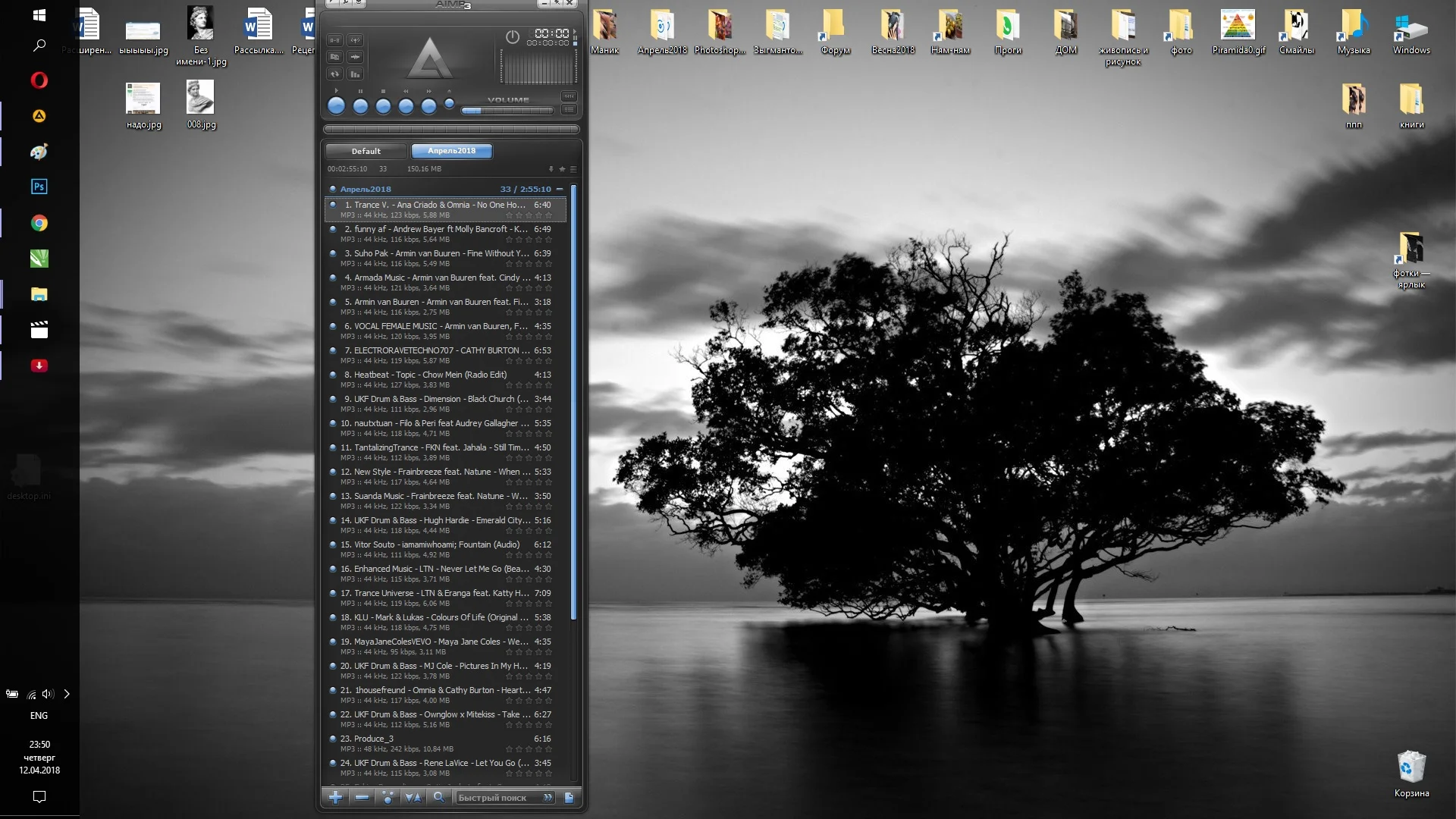Expand the taskbar hidden tray icons chevron
Viewport: 1456px width, 819px height.
67,694
